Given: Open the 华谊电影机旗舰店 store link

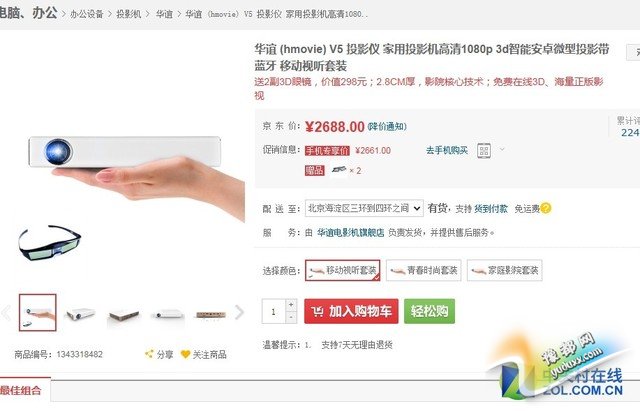Looking at the screenshot, I should [351, 233].
